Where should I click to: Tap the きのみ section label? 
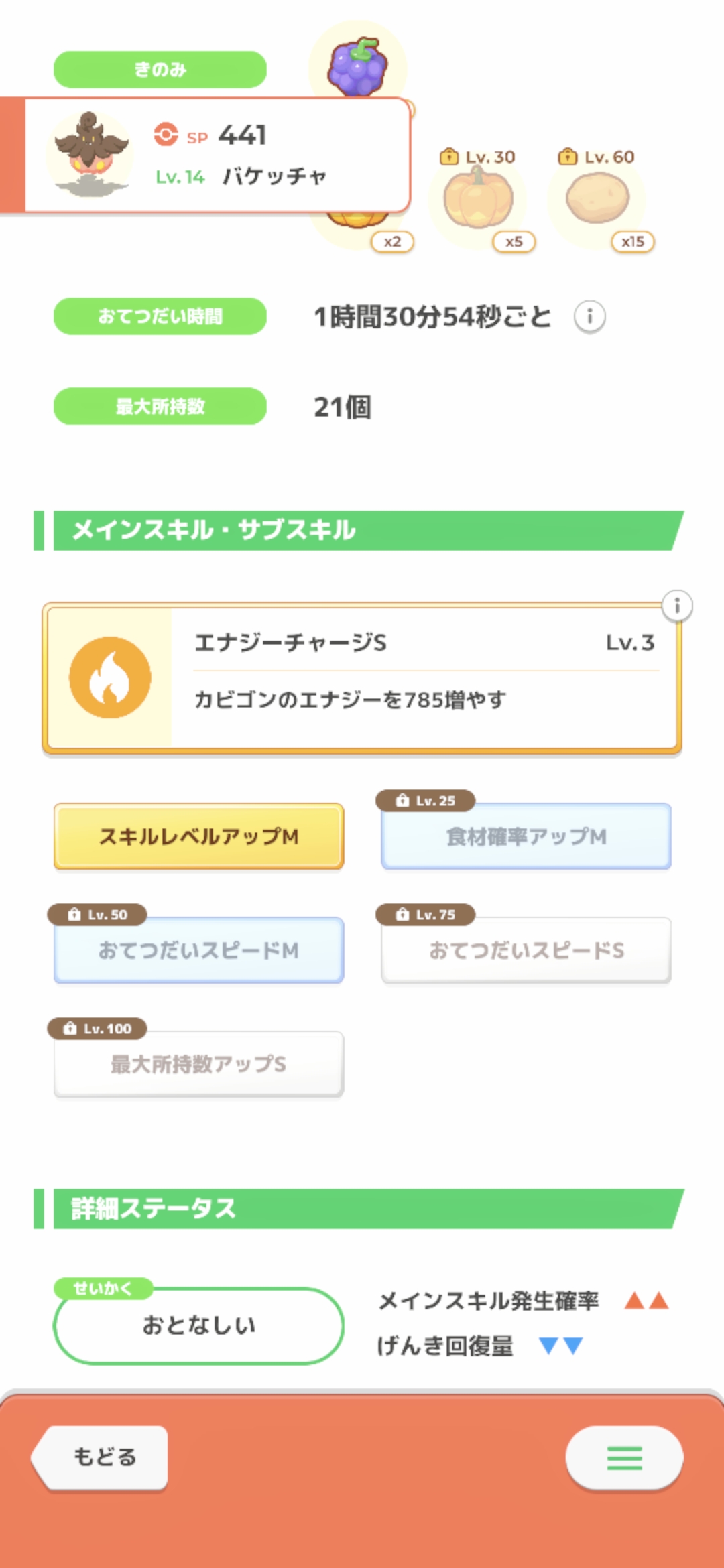coord(160,70)
